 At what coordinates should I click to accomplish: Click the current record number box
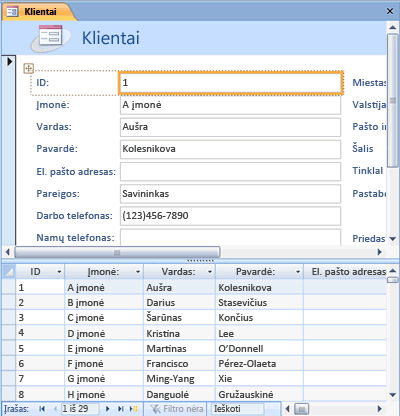click(x=80, y=409)
